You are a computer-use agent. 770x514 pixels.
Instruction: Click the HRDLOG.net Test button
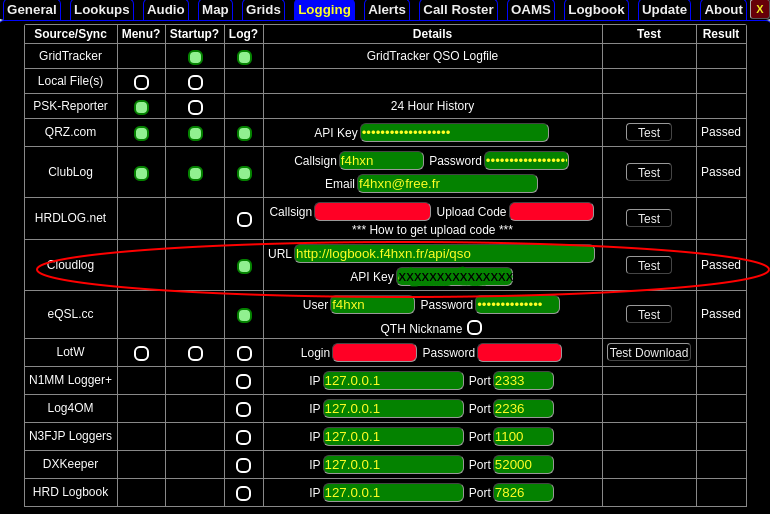point(649,218)
